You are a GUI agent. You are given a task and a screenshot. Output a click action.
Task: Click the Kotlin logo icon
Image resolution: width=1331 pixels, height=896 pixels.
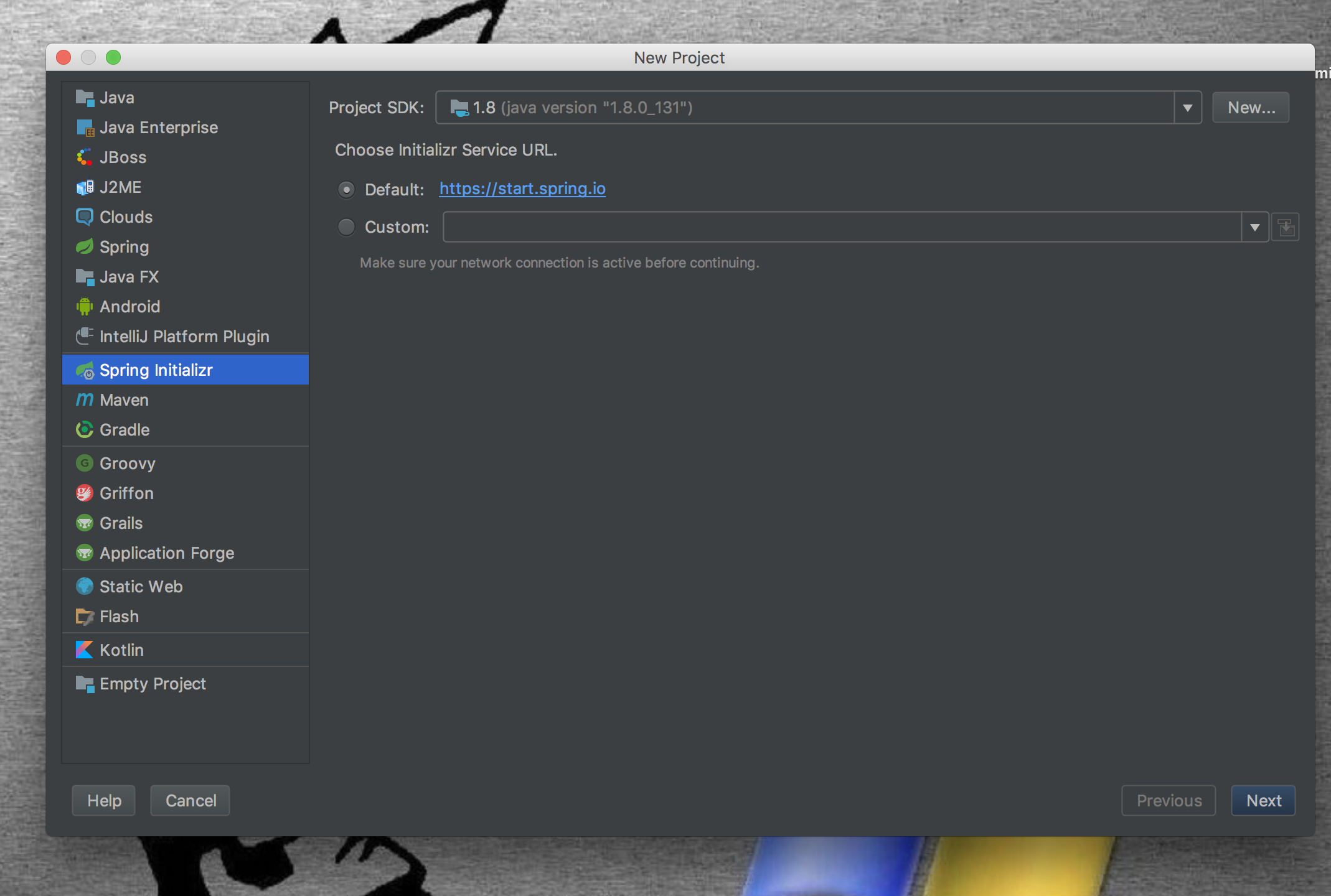pyautogui.click(x=85, y=650)
